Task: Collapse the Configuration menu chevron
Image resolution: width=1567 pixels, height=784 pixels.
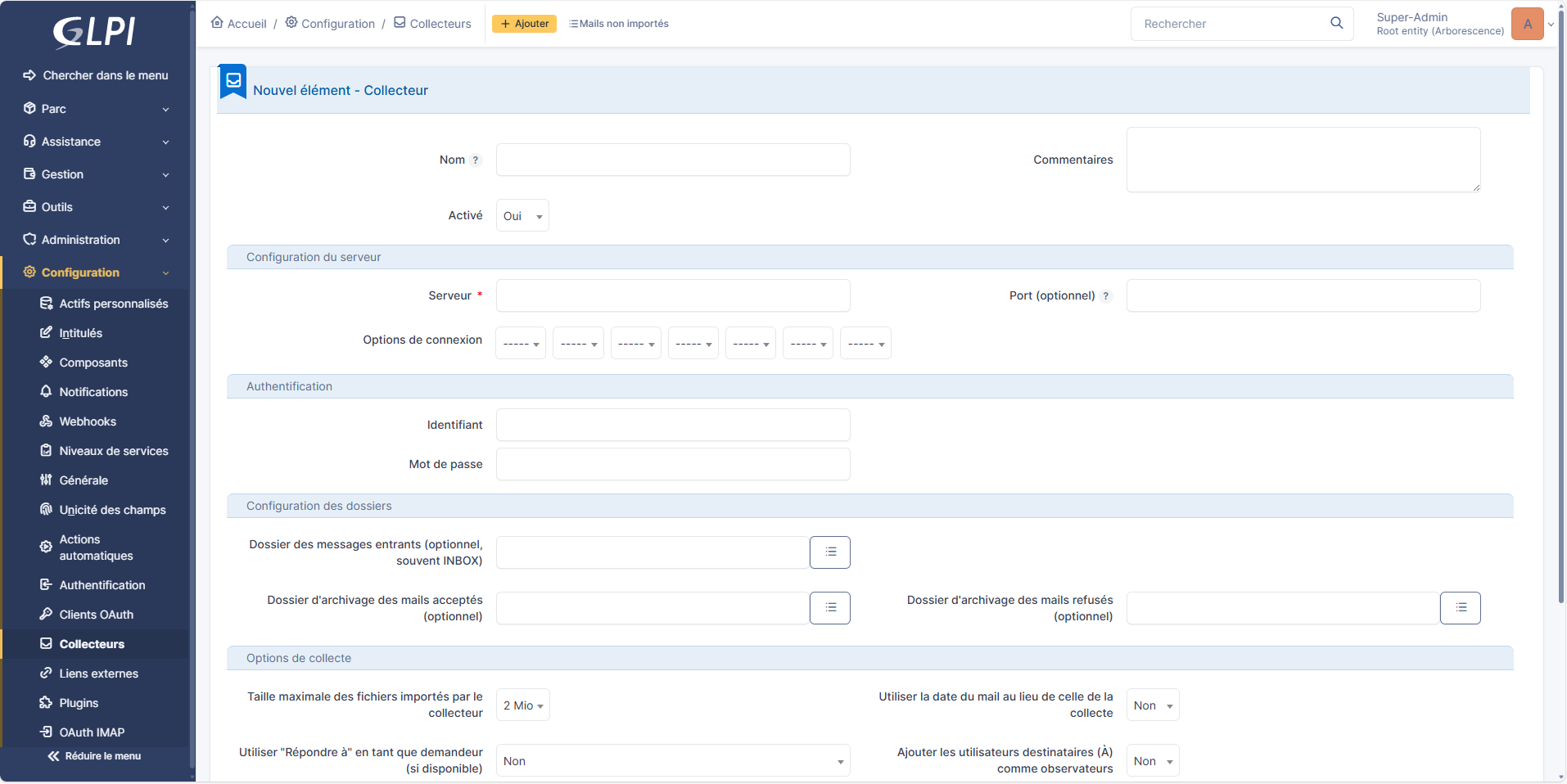Action: [166, 272]
